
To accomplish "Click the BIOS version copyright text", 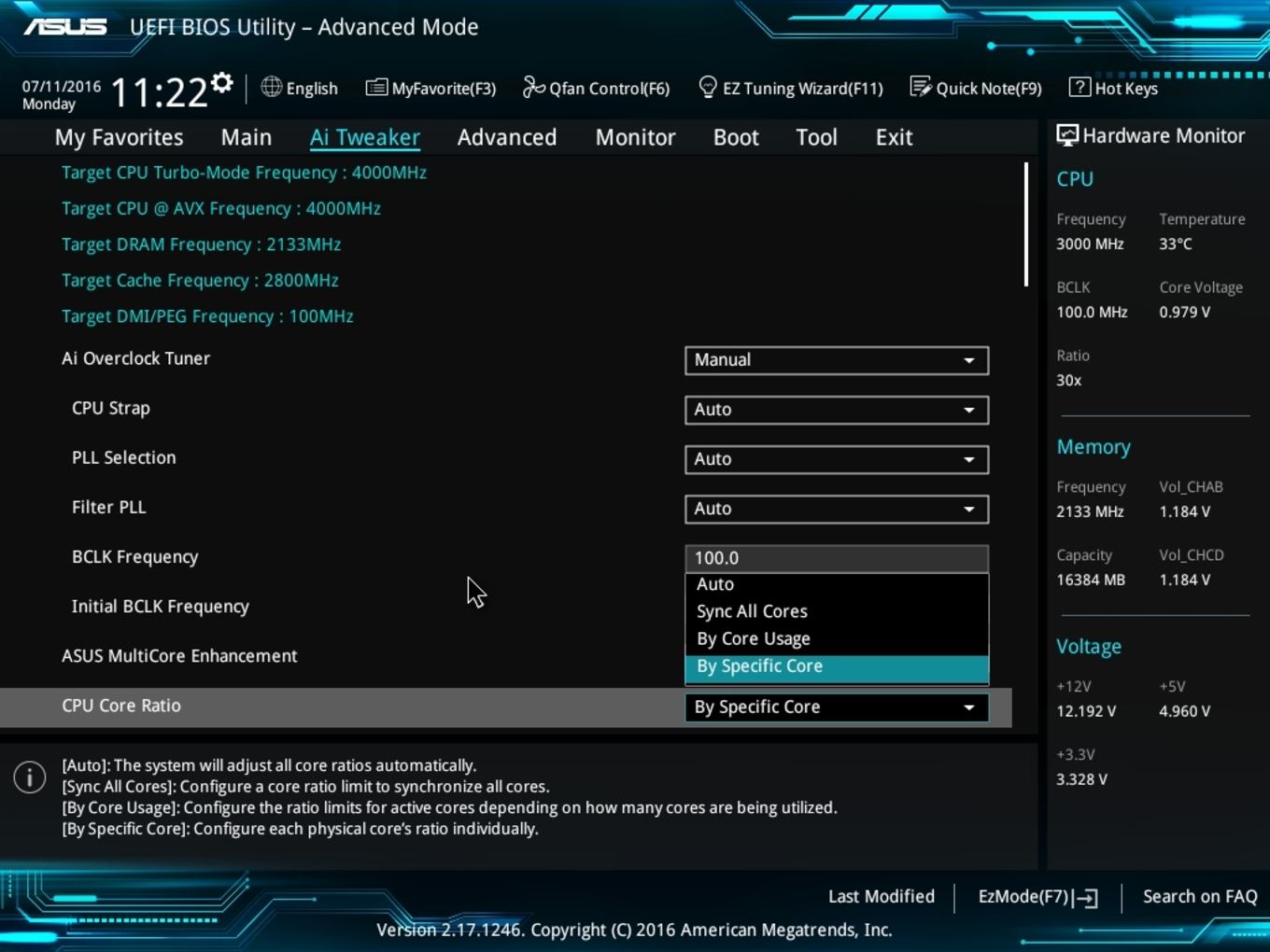I will pos(634,930).
